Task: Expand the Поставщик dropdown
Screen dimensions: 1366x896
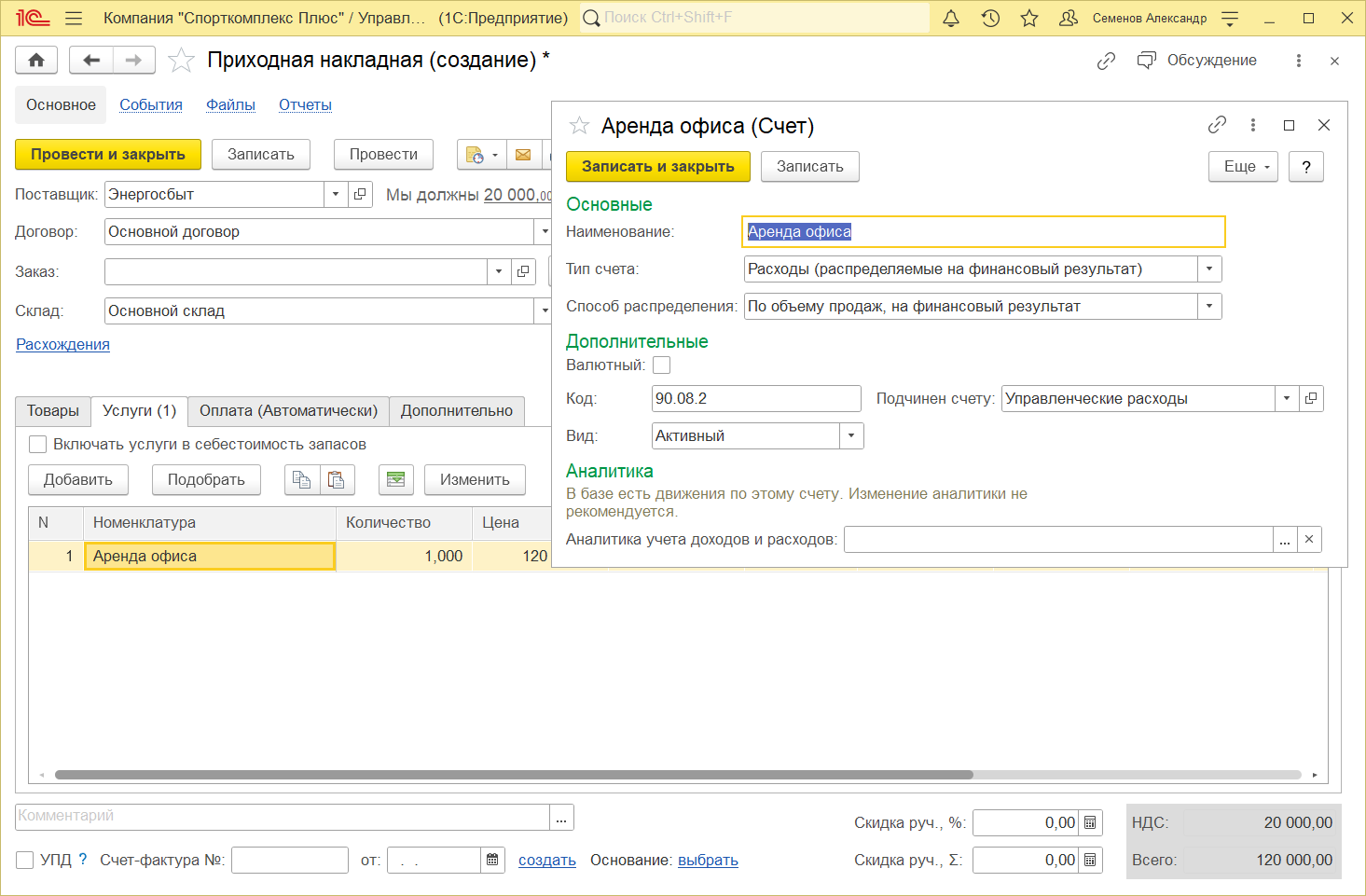Action: (336, 195)
